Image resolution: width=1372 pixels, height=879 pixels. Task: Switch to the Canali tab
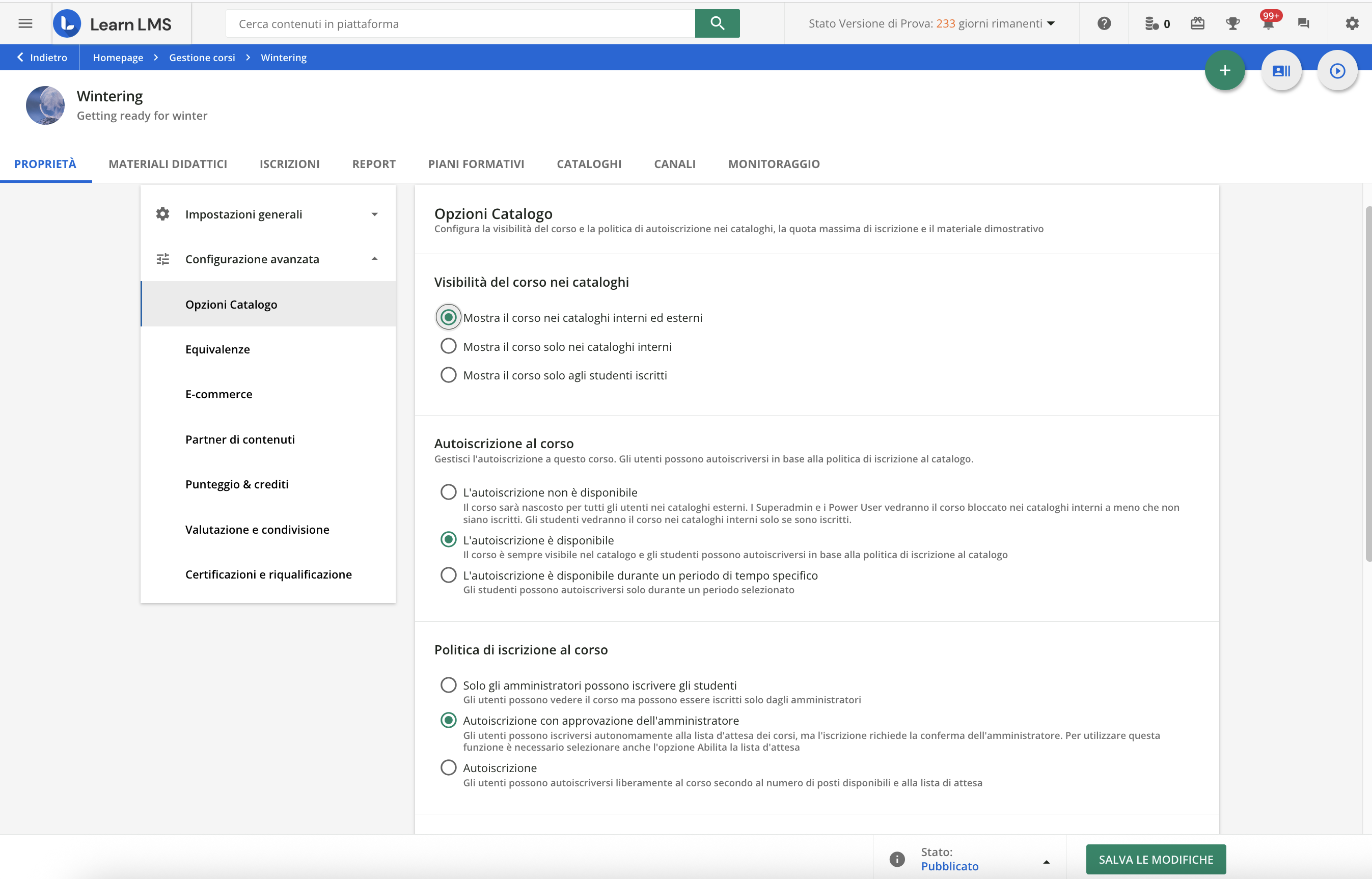point(675,164)
